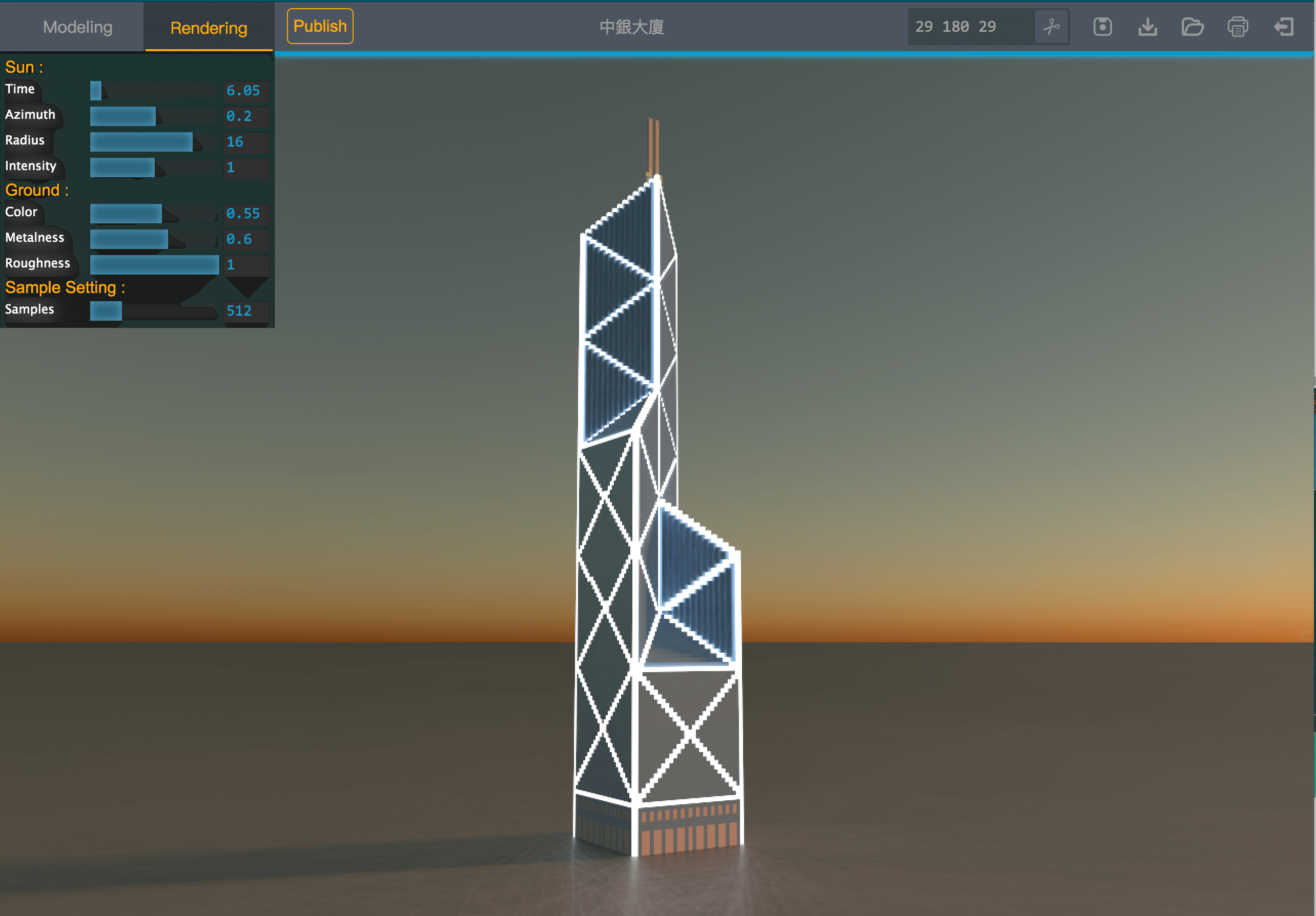Click the Ground Color slider

pyautogui.click(x=154, y=214)
